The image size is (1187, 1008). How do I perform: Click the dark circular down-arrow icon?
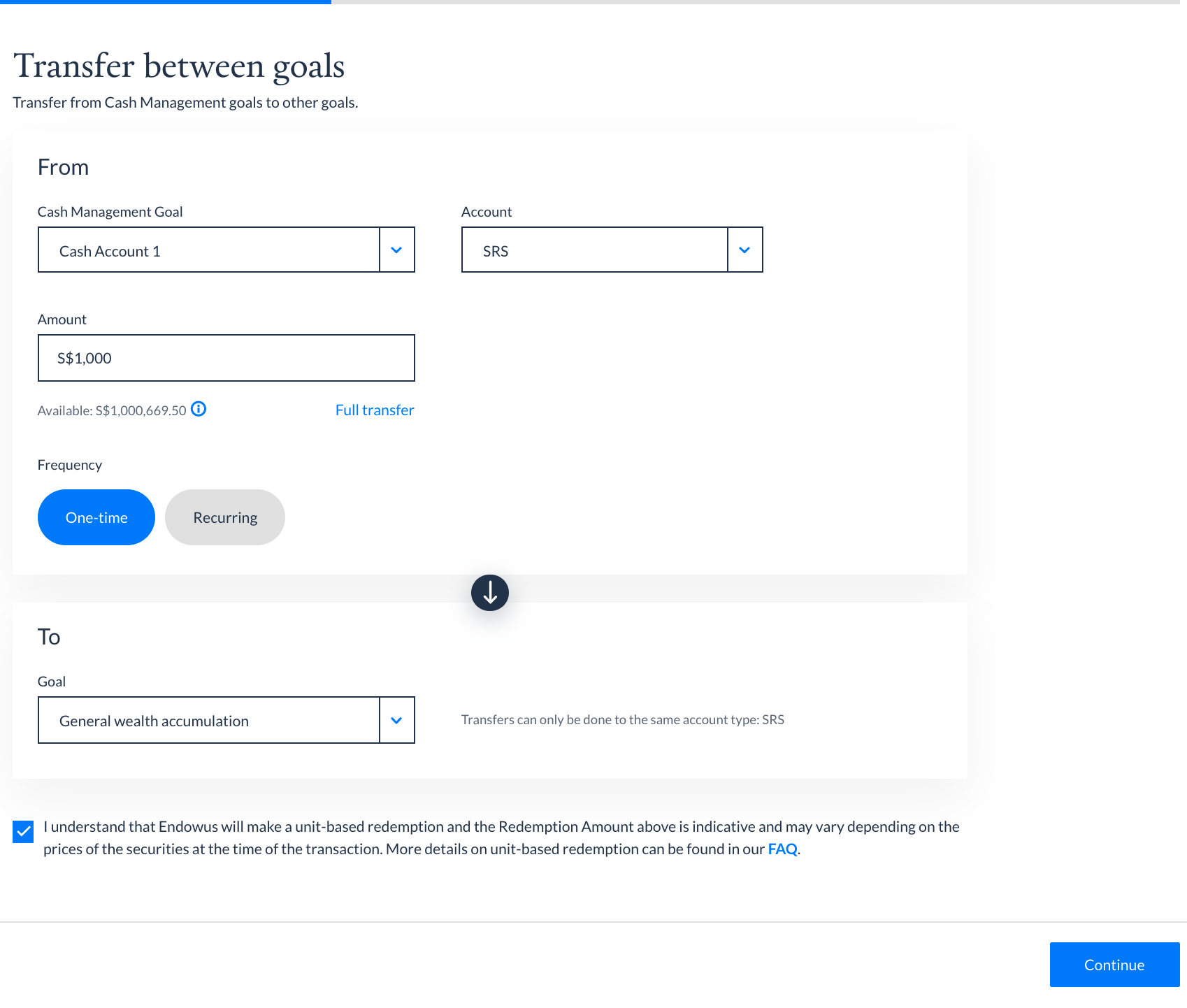[490, 593]
